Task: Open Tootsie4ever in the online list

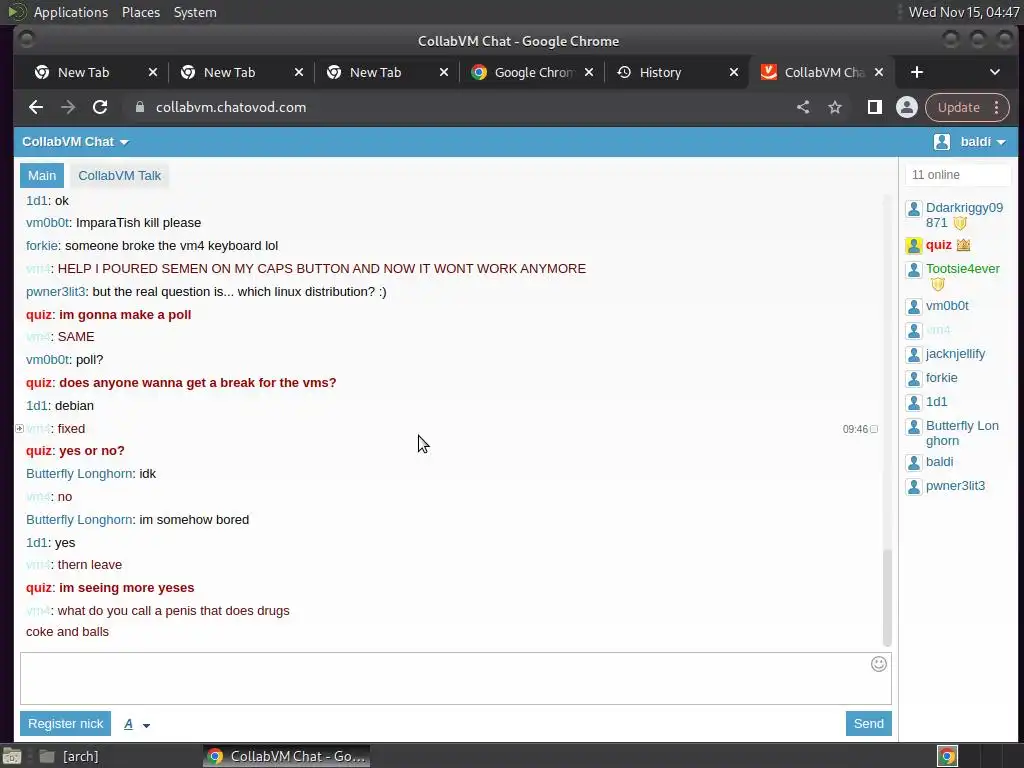Action: tap(963, 268)
